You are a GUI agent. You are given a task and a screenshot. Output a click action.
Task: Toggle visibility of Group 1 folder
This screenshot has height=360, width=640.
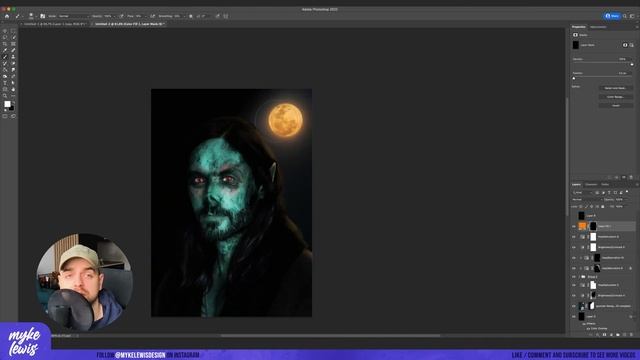tap(573, 277)
